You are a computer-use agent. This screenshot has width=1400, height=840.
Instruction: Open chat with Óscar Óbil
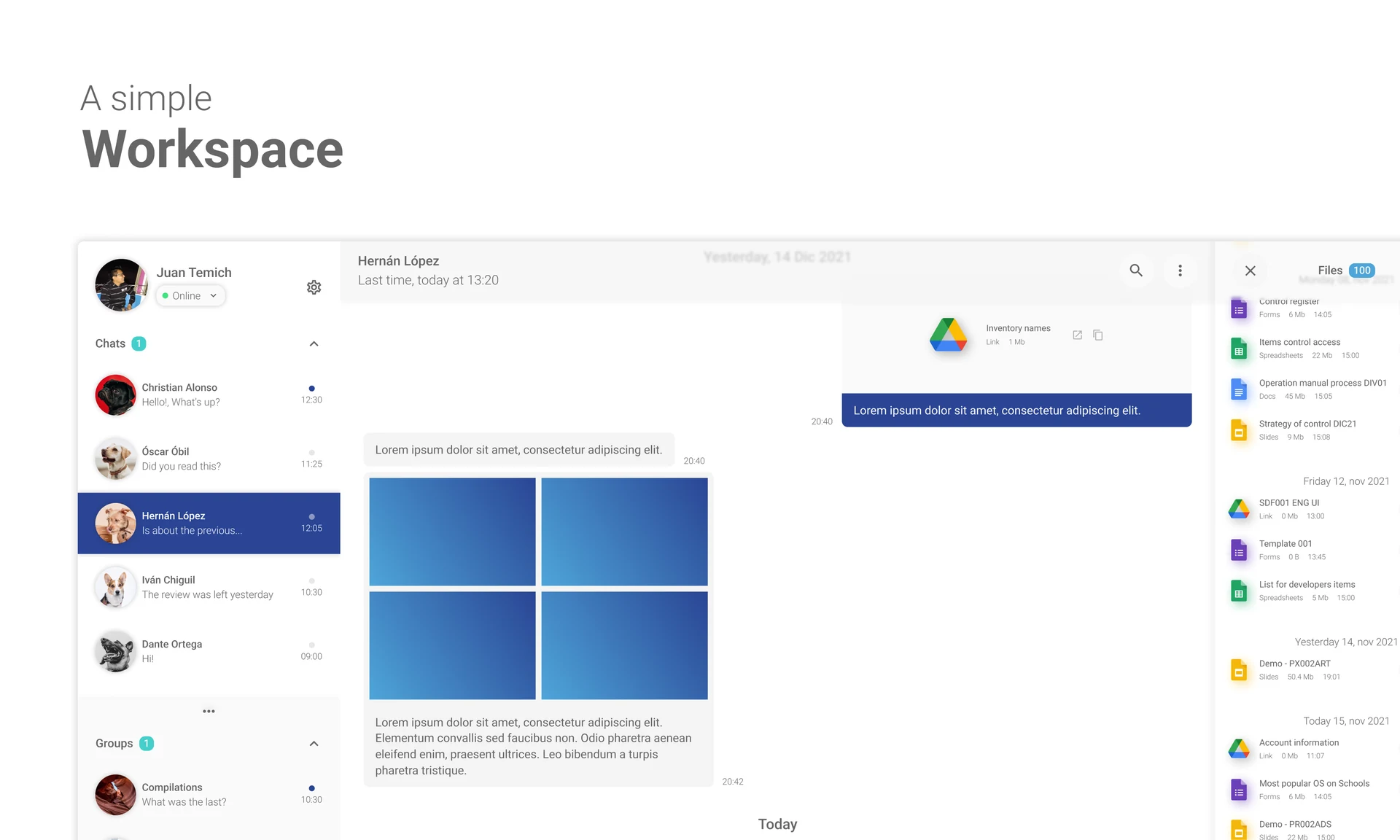point(209,459)
